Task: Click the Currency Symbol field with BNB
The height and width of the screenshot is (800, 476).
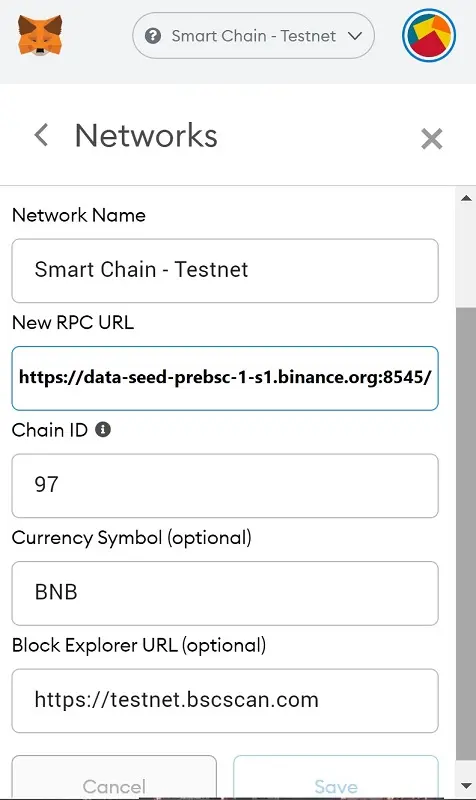Action: coord(225,593)
